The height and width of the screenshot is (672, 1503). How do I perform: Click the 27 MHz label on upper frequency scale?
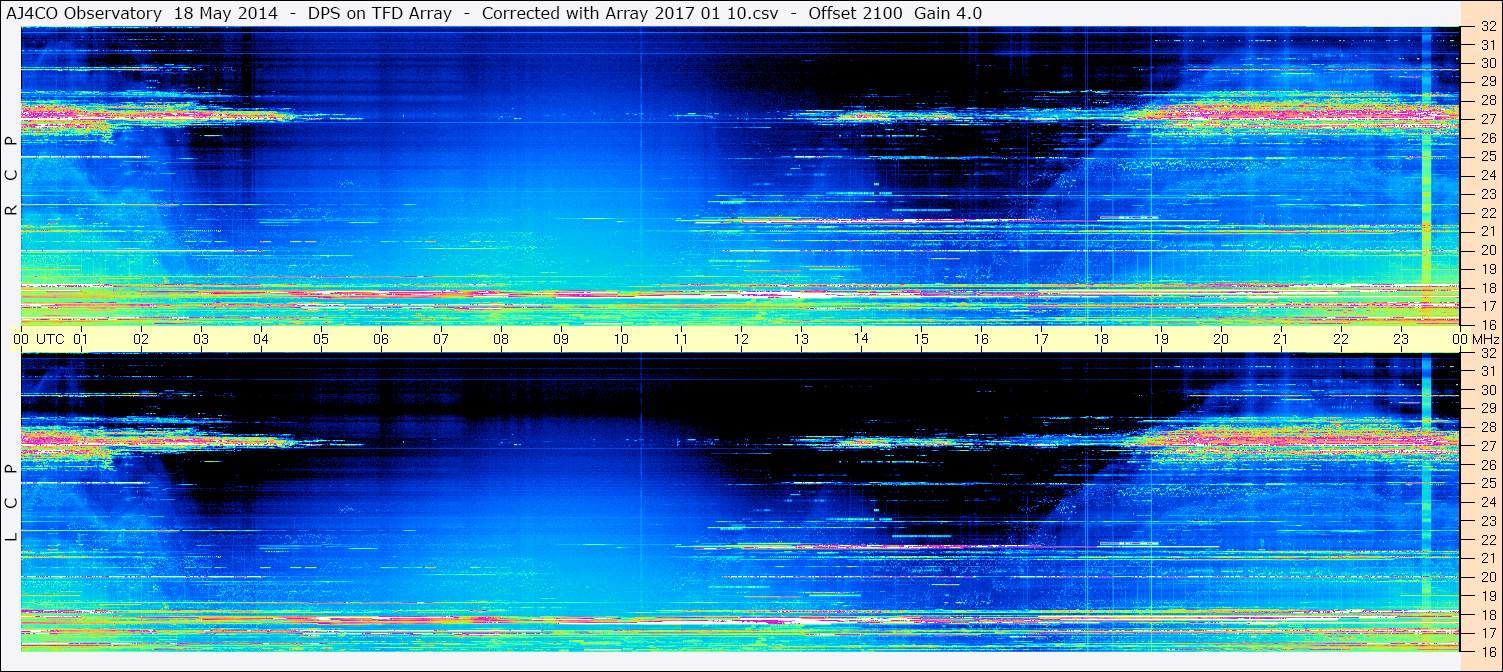pos(1487,118)
